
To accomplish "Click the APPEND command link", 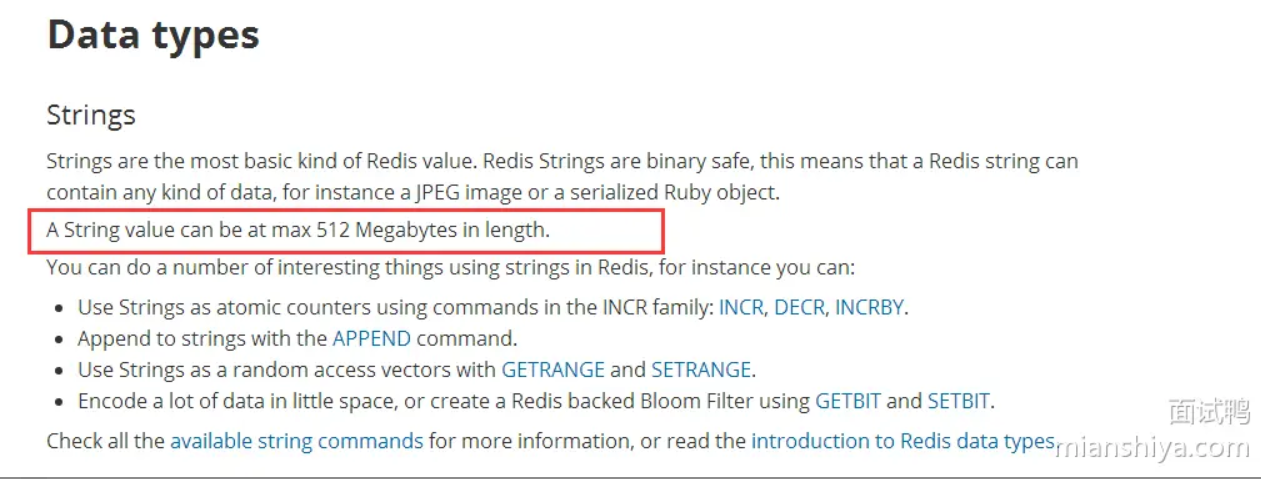I will [x=372, y=338].
